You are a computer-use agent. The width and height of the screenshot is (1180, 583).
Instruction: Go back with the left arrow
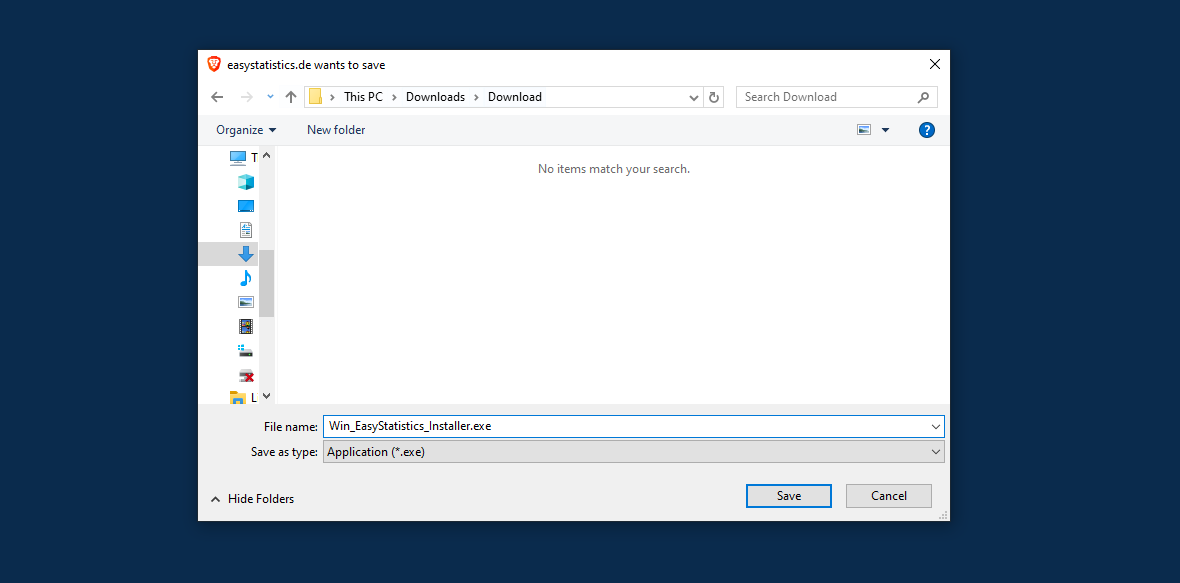[x=217, y=97]
